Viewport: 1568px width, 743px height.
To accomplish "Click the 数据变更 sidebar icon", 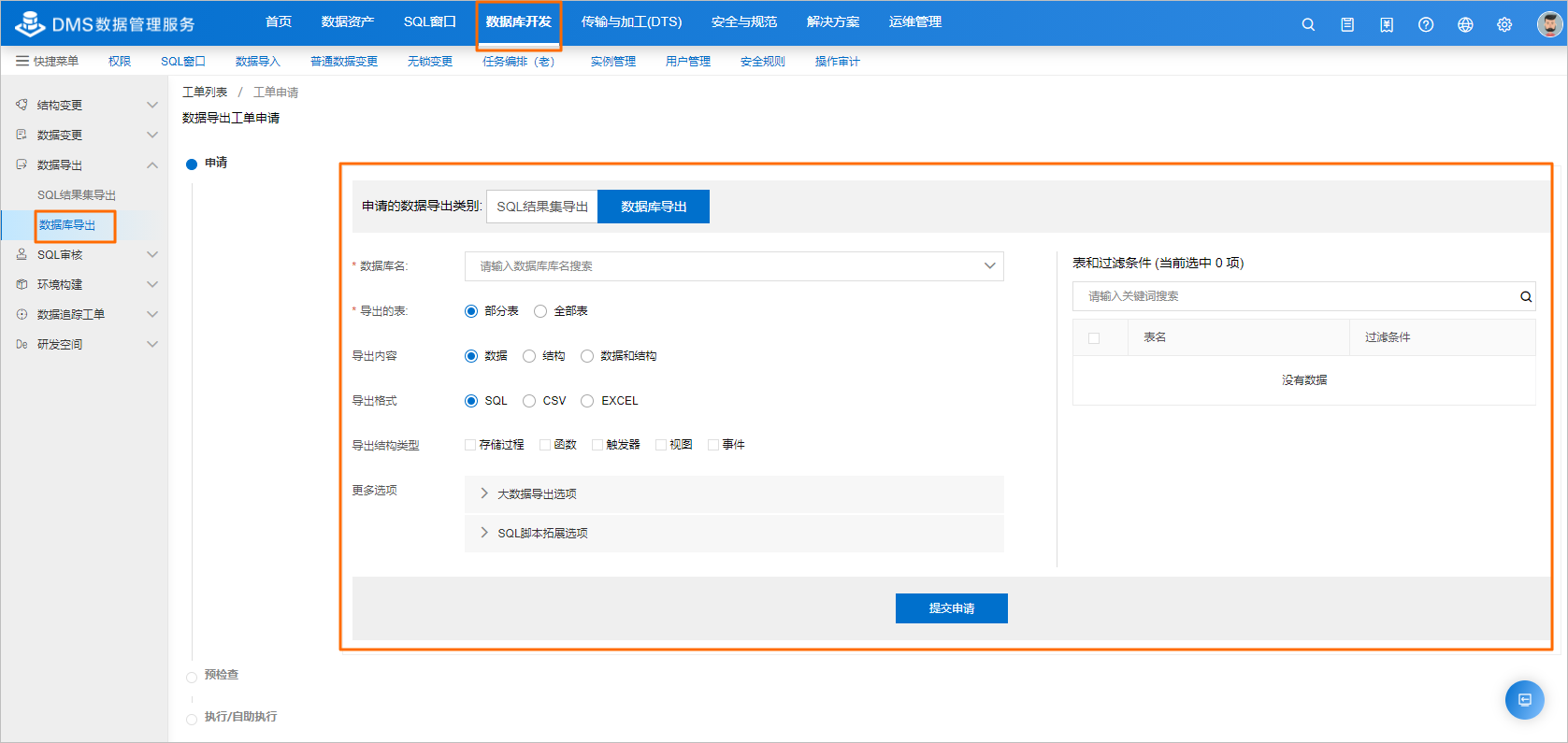I will click(22, 135).
